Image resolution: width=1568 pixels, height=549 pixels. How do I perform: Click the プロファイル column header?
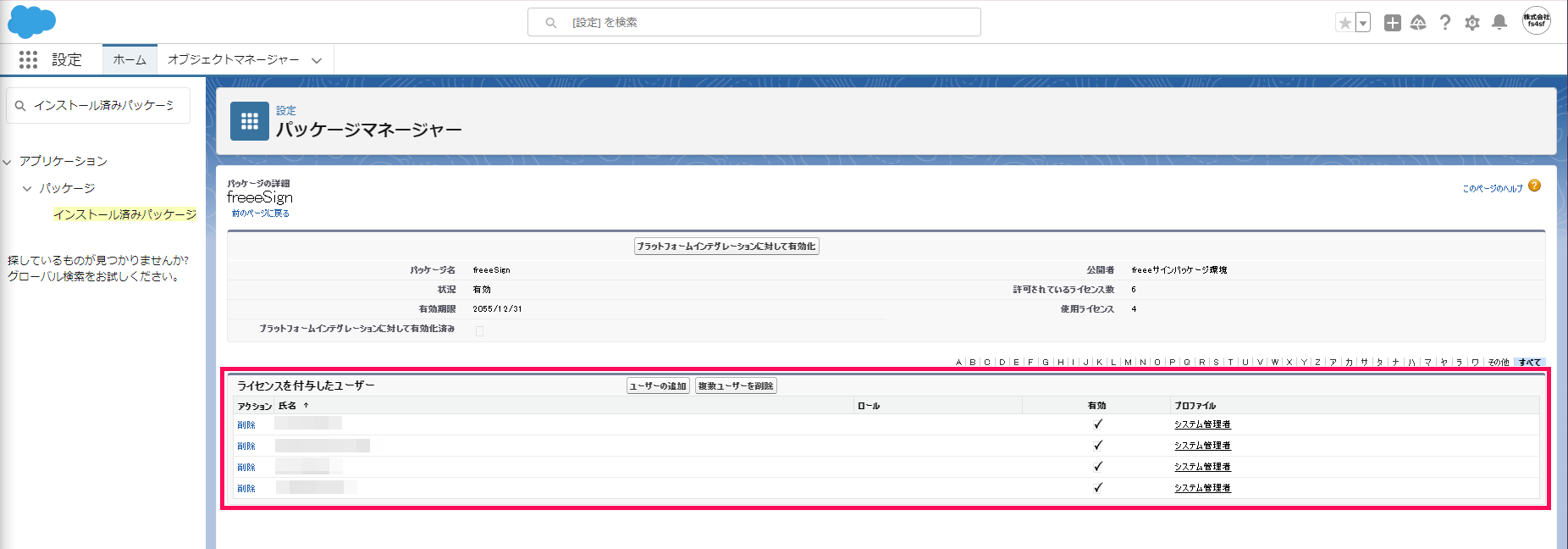point(1195,406)
